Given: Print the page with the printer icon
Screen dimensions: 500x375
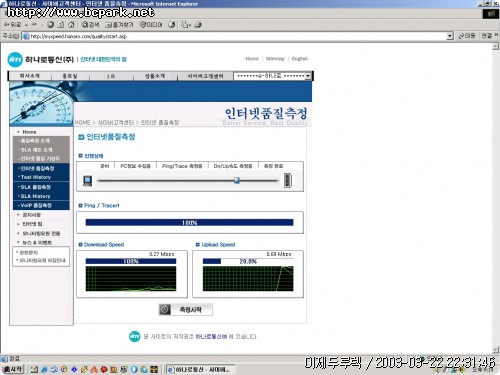Looking at the screenshot, I should click(x=198, y=25).
